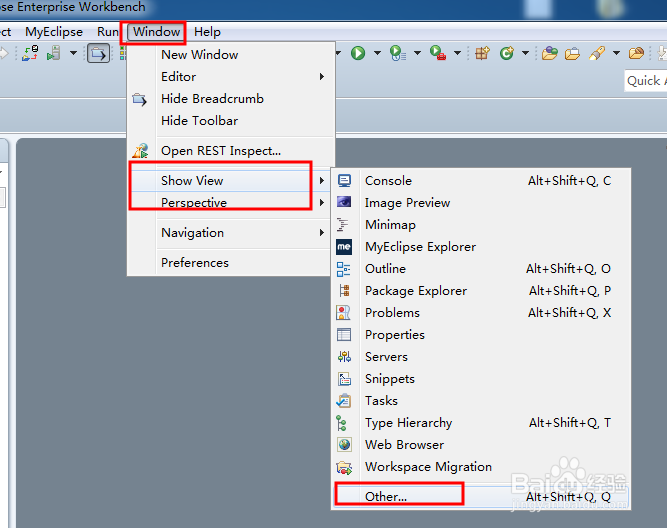Show the Properties view

click(481, 335)
